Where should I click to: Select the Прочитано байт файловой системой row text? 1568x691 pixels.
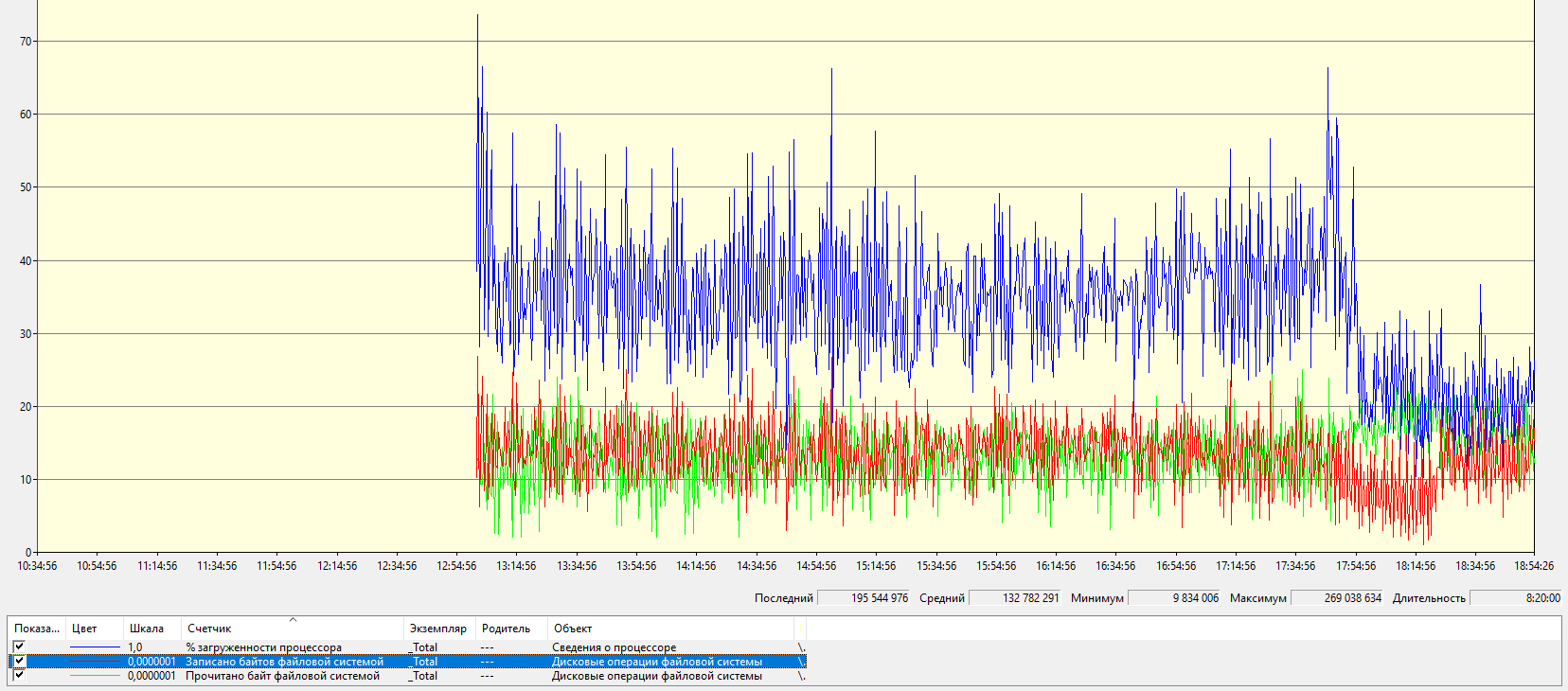[x=282, y=676]
